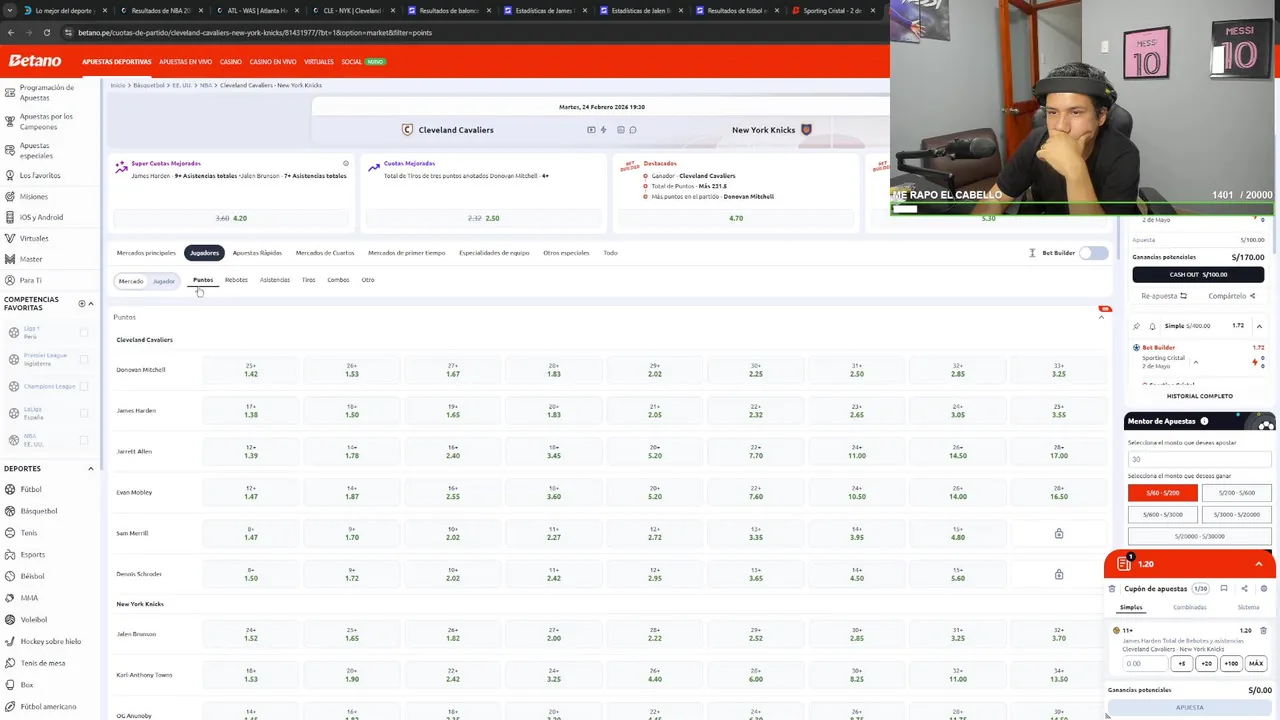Screen dimensions: 1280x720
Task: Click the pin icon beside Simple bet
Action: click(1138, 326)
